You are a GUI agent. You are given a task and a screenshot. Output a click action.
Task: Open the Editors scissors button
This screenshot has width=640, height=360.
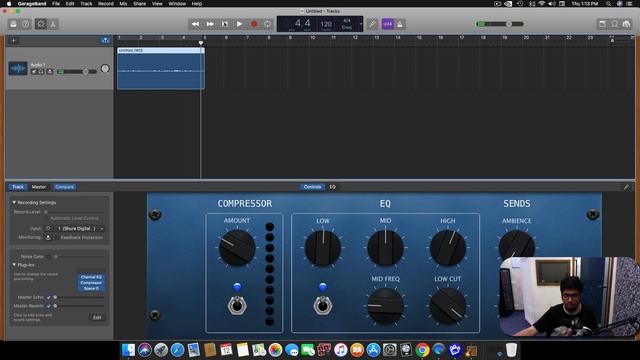click(53, 24)
